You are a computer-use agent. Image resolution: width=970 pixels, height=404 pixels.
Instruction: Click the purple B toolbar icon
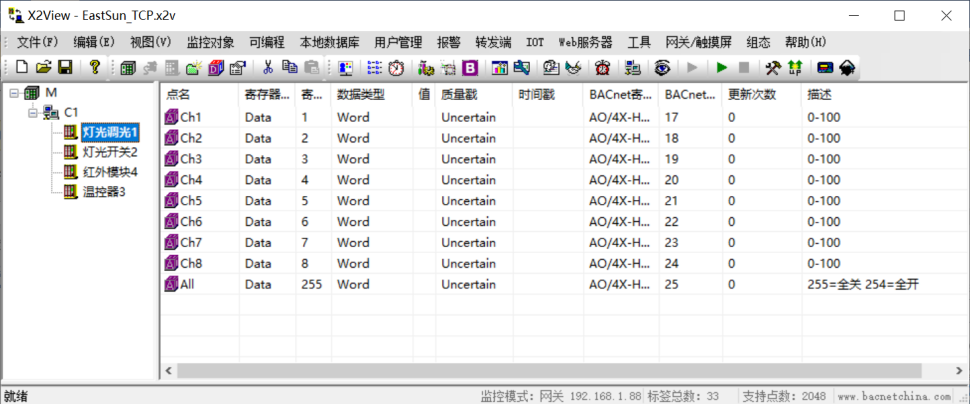pyautogui.click(x=470, y=67)
